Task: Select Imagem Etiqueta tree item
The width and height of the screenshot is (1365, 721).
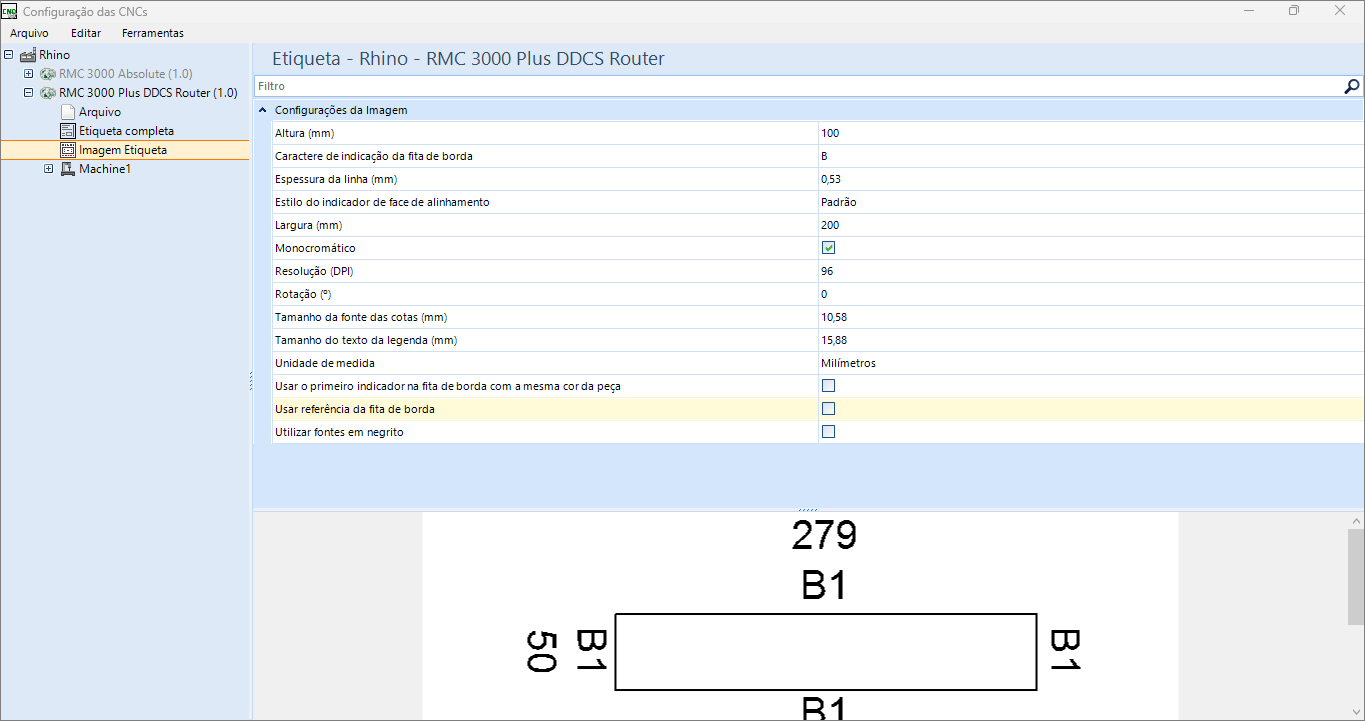Action: [x=123, y=150]
